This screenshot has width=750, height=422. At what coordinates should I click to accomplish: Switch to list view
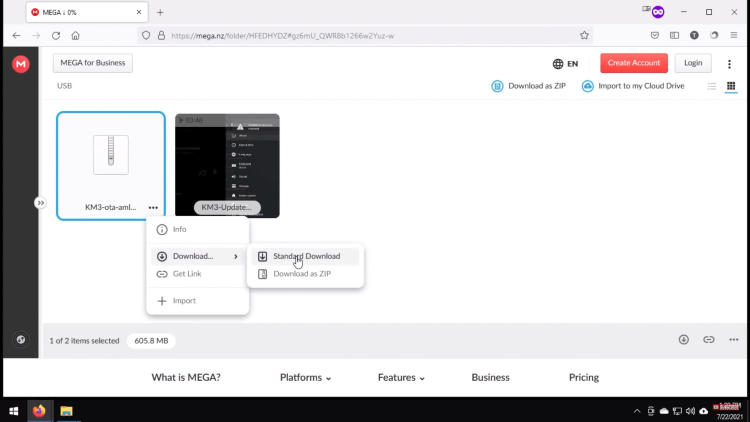point(712,86)
